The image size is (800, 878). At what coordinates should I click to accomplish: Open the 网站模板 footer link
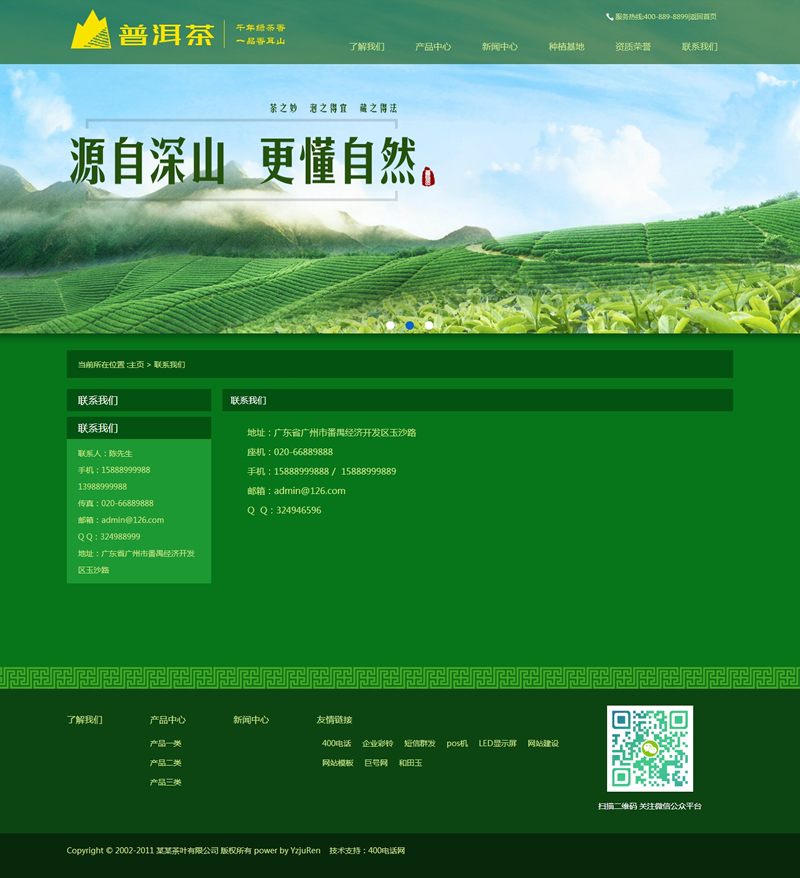click(x=337, y=763)
